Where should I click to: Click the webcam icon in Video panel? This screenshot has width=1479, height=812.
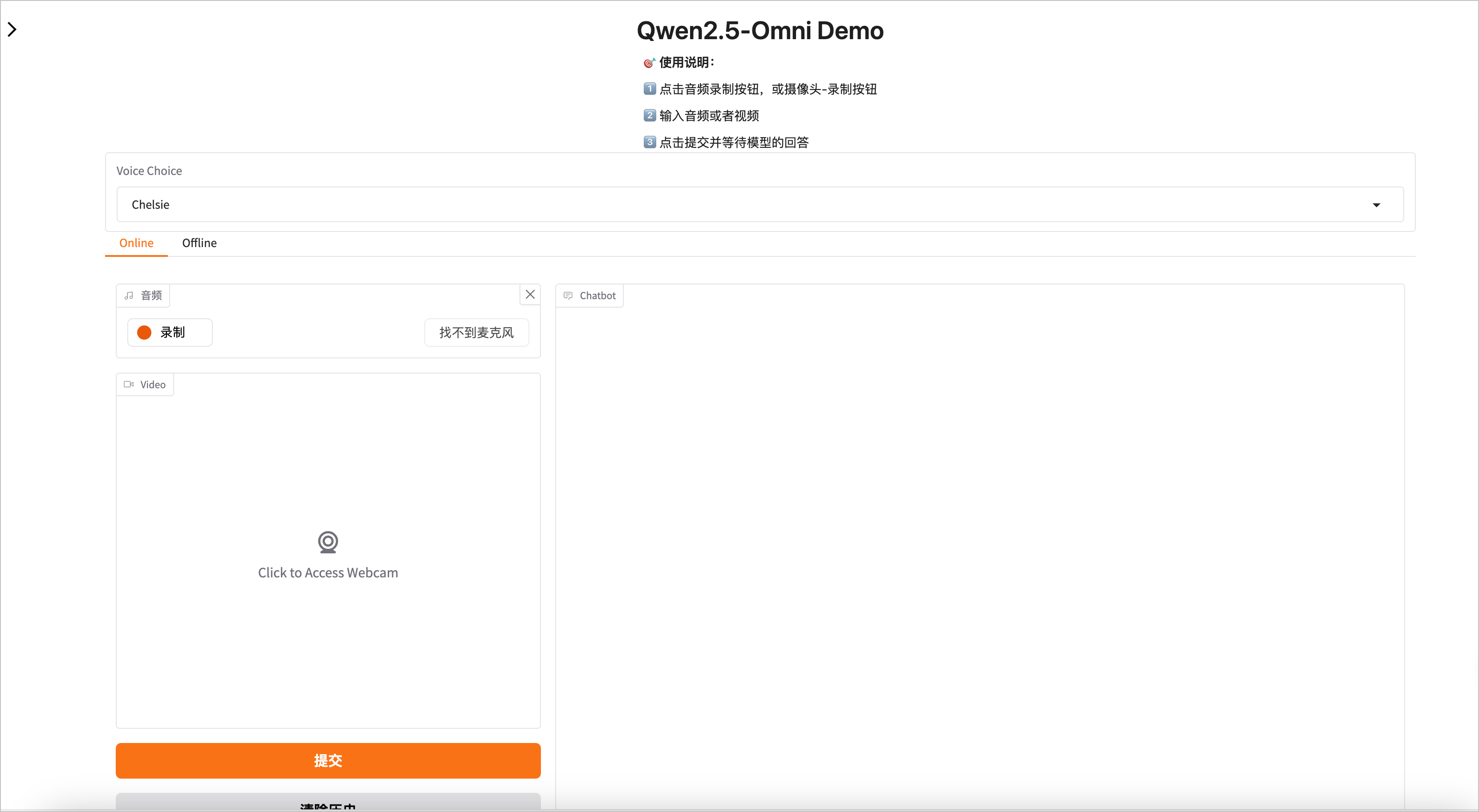[328, 541]
